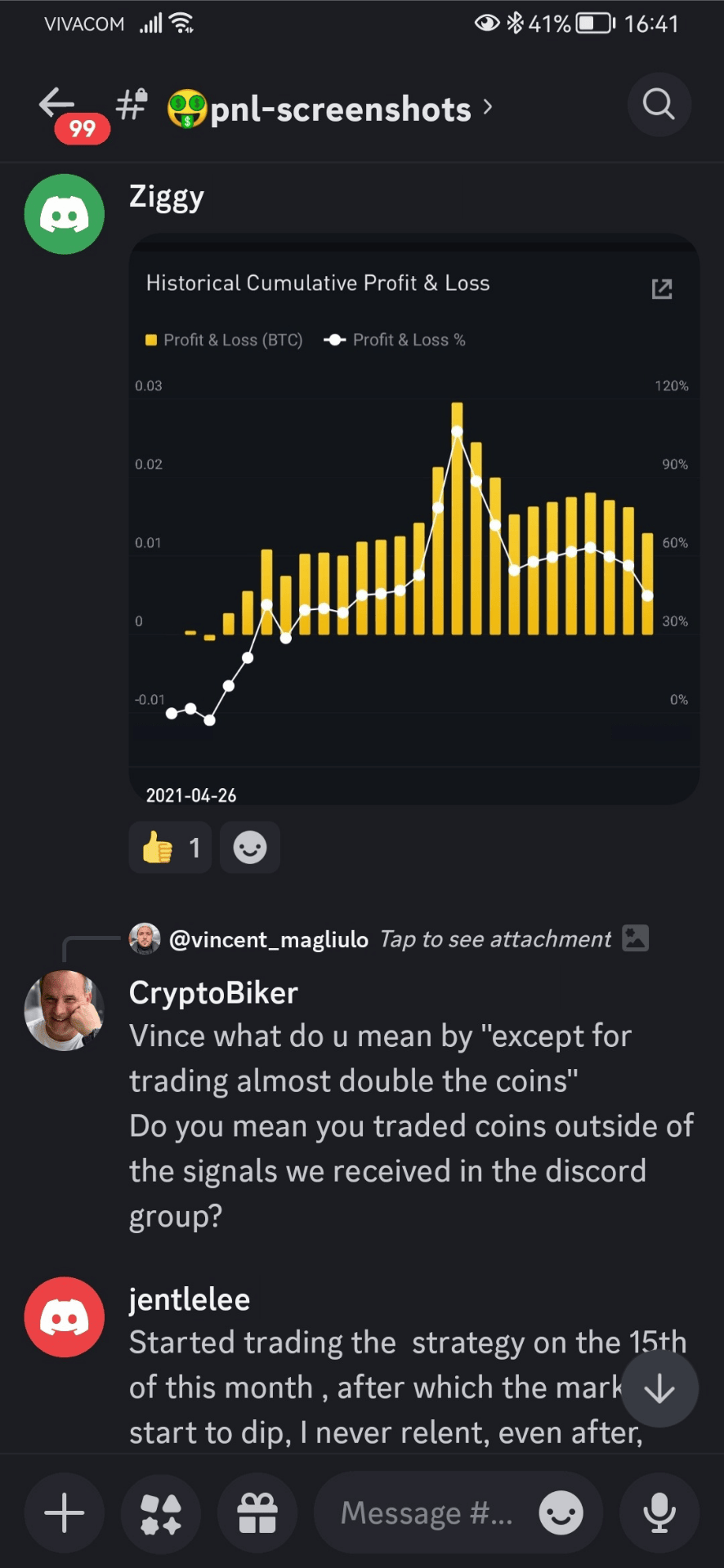Open the pnl-screenshots channel title
The height and width of the screenshot is (1568, 724).
click(340, 109)
